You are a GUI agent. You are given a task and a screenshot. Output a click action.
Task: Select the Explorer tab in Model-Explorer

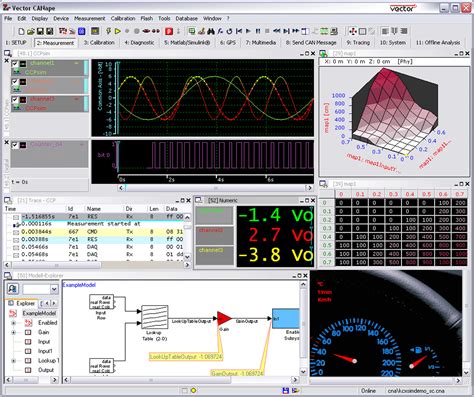pyautogui.click(x=22, y=303)
